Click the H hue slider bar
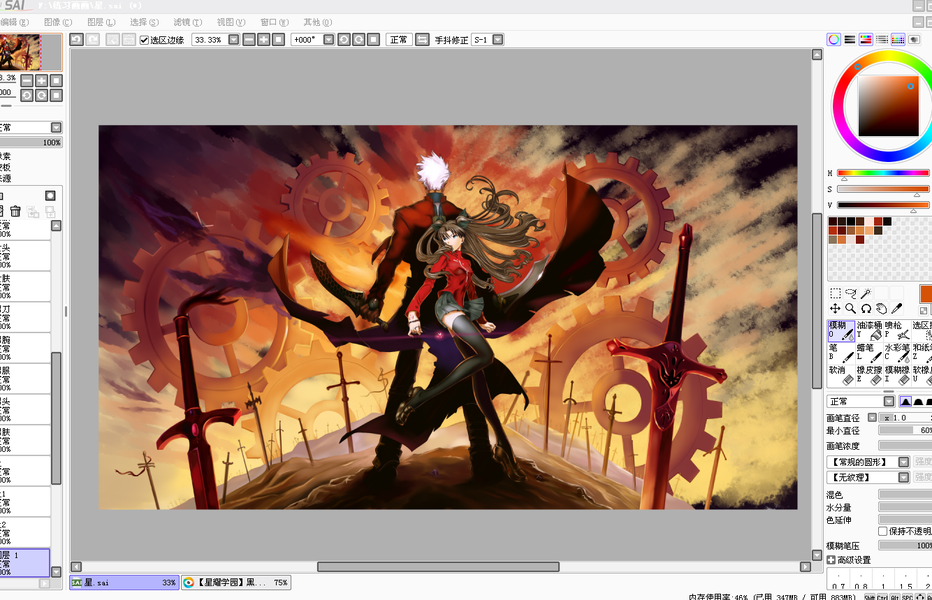The height and width of the screenshot is (600, 932). click(883, 173)
